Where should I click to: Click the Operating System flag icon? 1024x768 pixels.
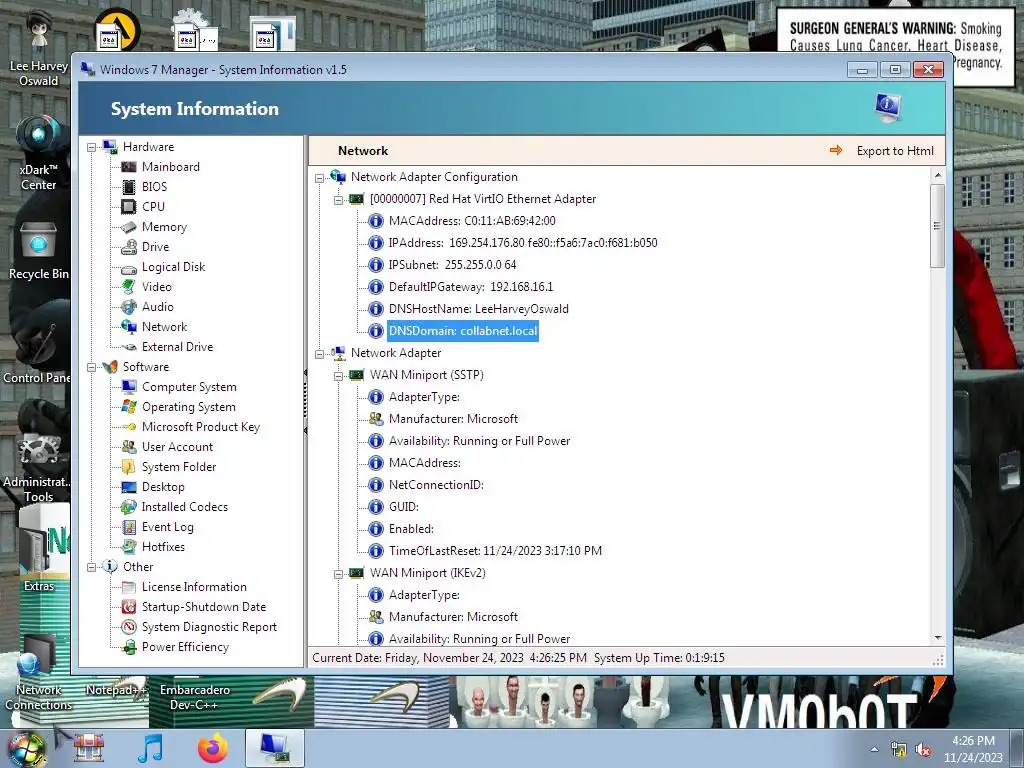(x=129, y=407)
